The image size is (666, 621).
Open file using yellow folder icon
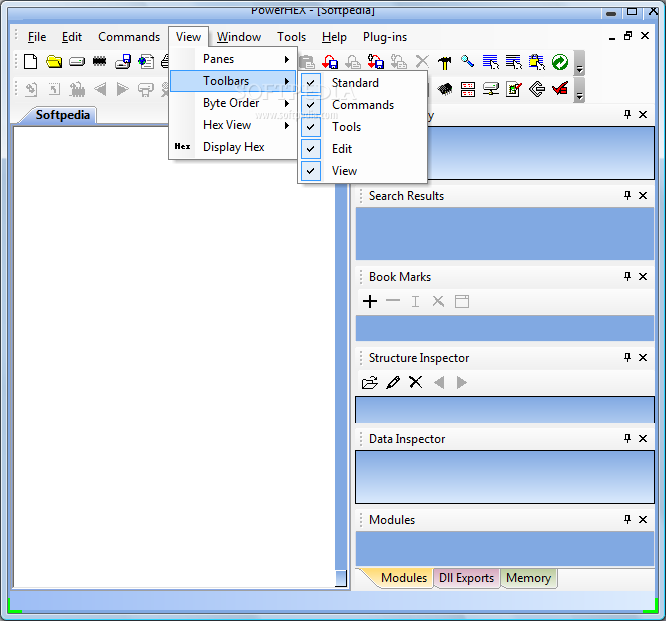[54, 62]
